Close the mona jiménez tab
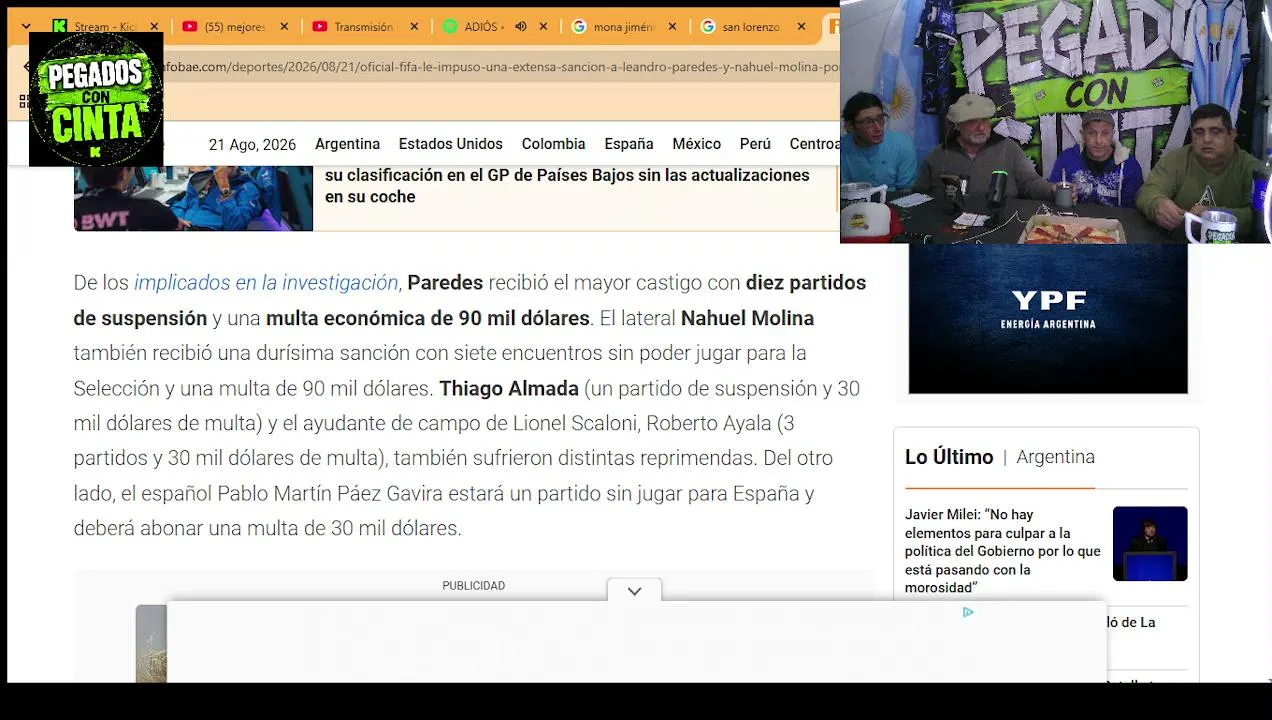 click(x=672, y=27)
